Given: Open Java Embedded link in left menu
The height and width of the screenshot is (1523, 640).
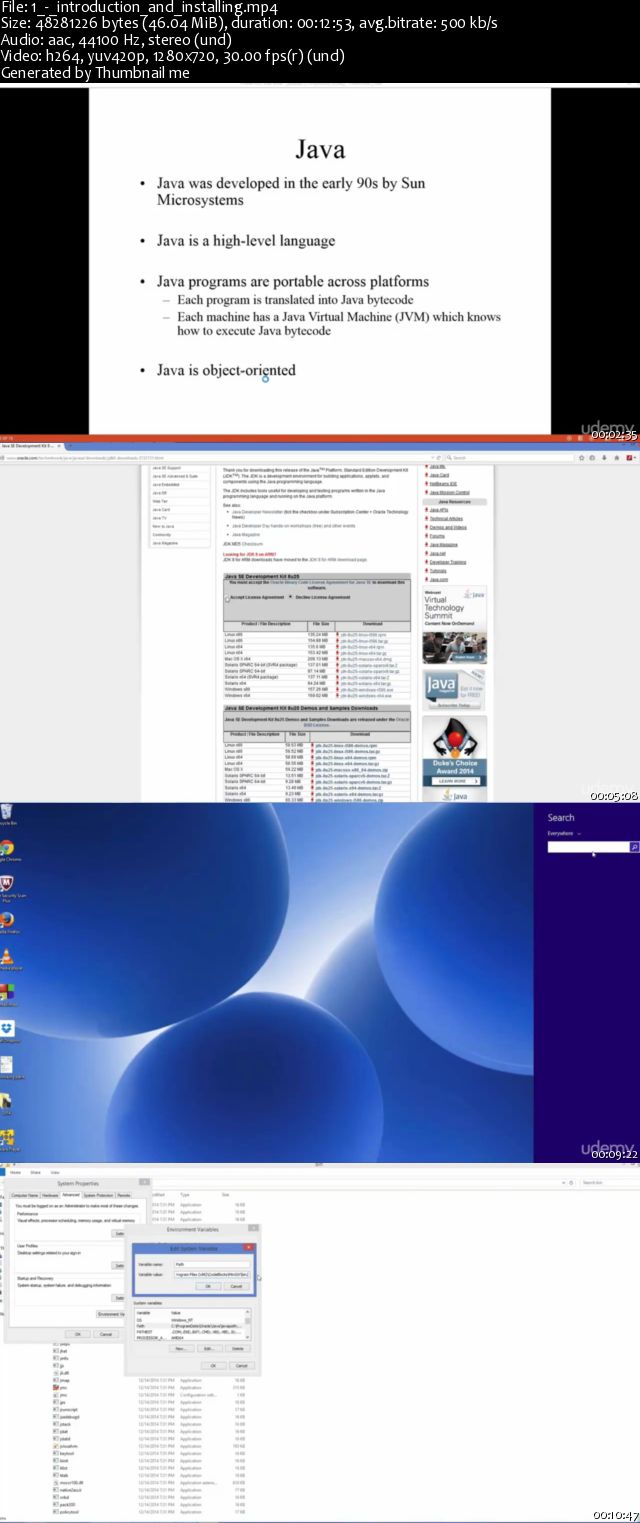Looking at the screenshot, I should point(167,485).
